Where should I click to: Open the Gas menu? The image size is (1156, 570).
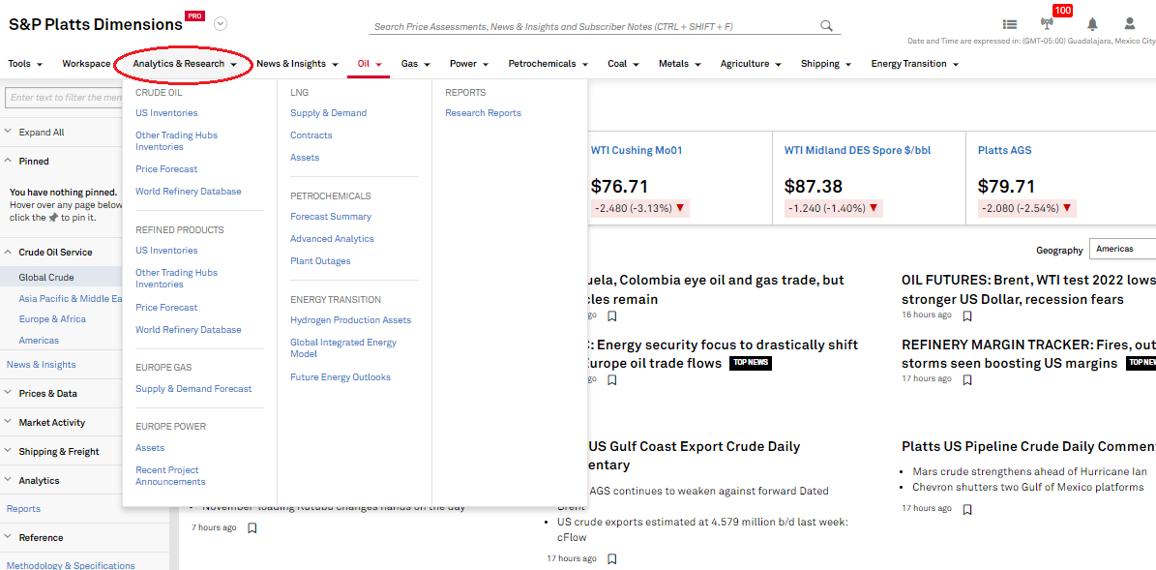click(x=415, y=63)
